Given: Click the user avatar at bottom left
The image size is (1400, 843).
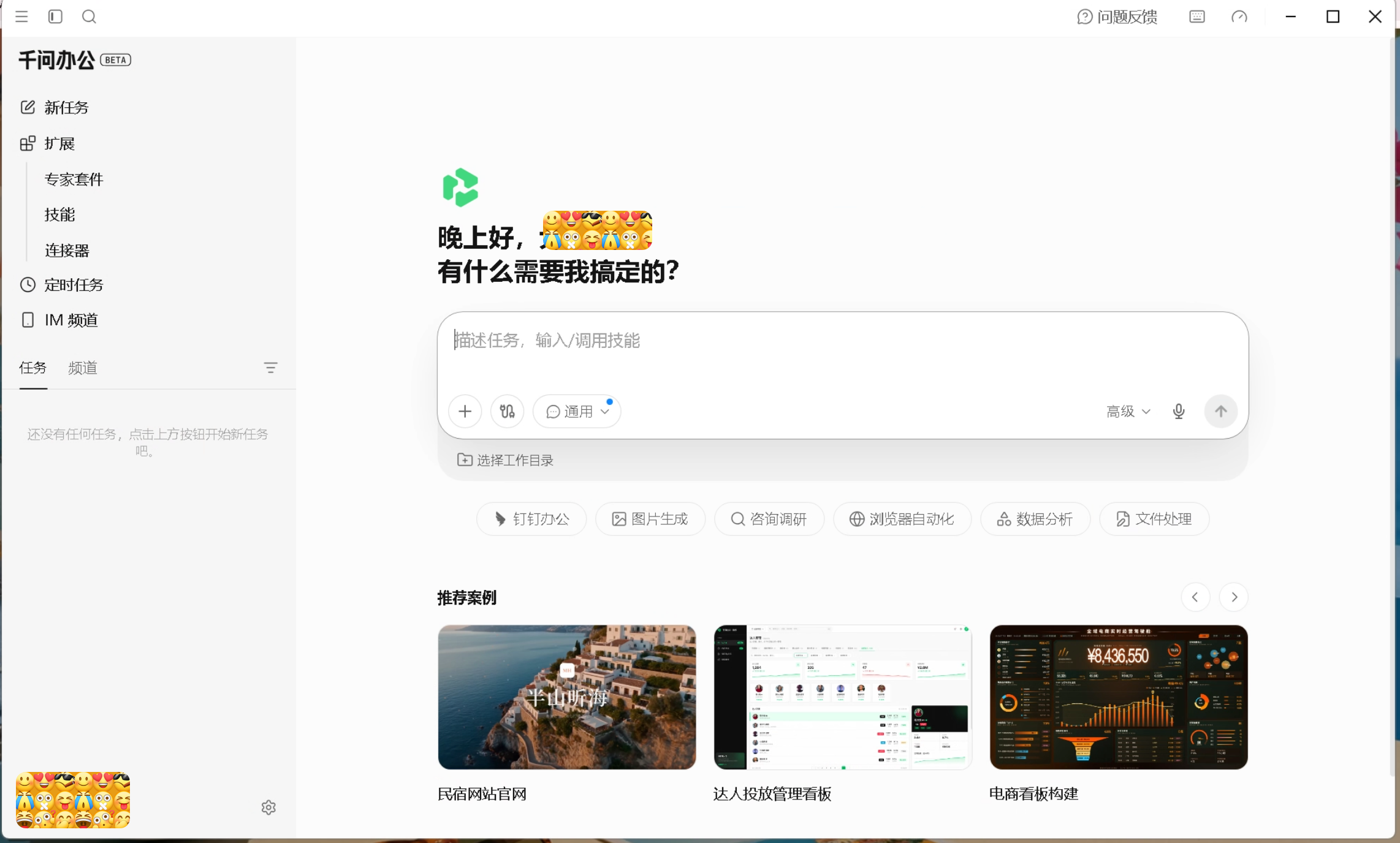Looking at the screenshot, I should [73, 800].
